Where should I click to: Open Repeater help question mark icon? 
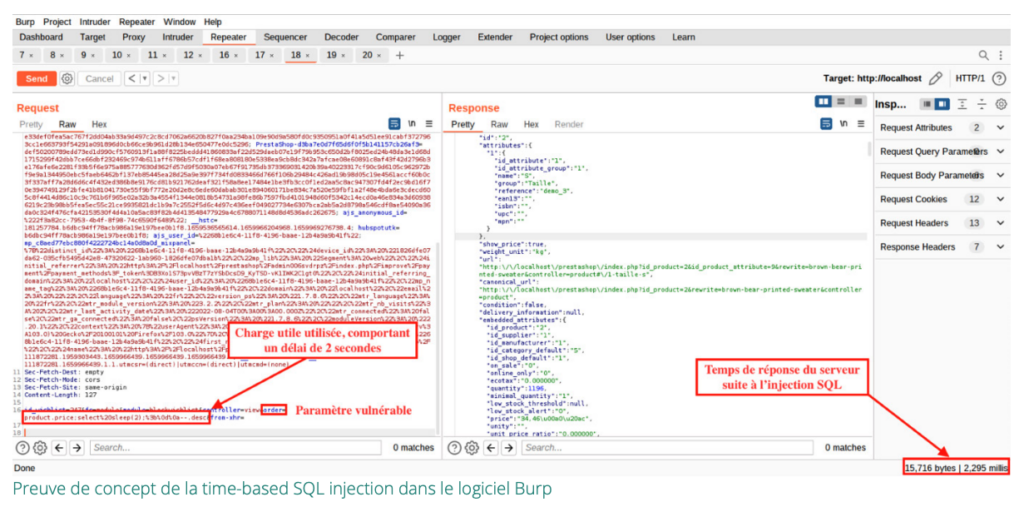coord(998,78)
